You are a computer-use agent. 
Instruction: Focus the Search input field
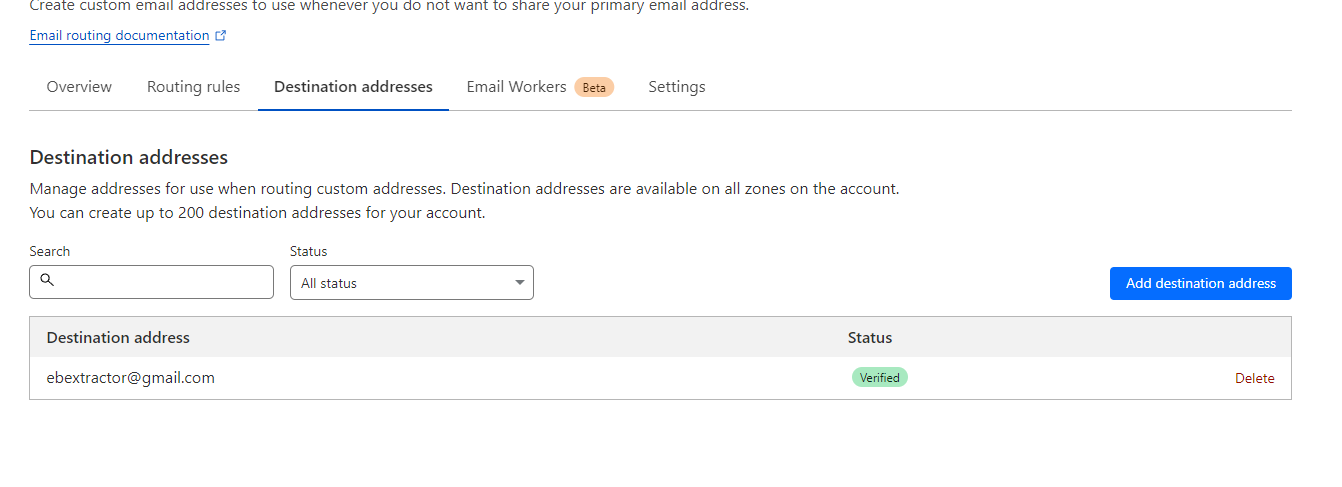(x=160, y=282)
